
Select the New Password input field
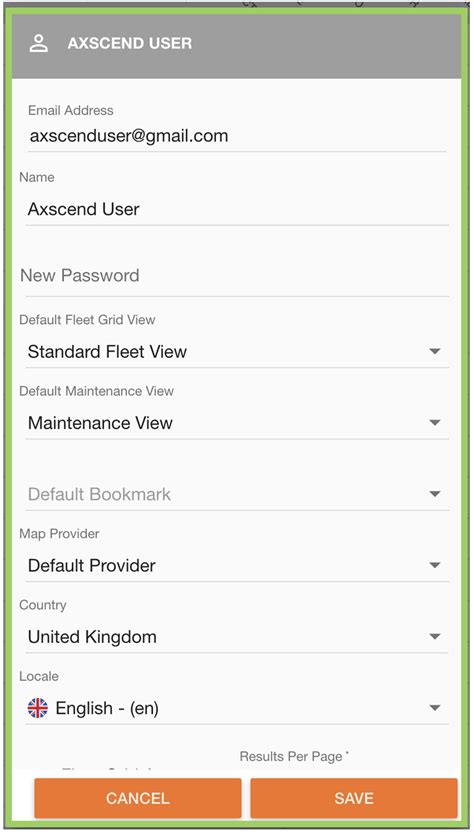coord(237,276)
